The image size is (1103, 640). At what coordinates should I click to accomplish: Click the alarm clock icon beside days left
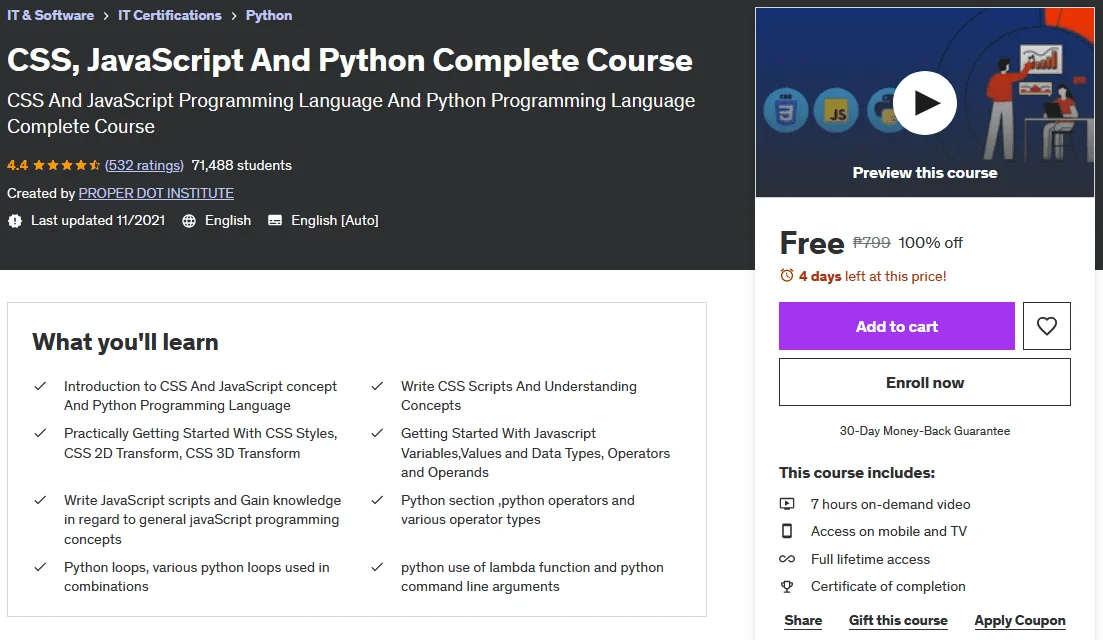(x=786, y=276)
